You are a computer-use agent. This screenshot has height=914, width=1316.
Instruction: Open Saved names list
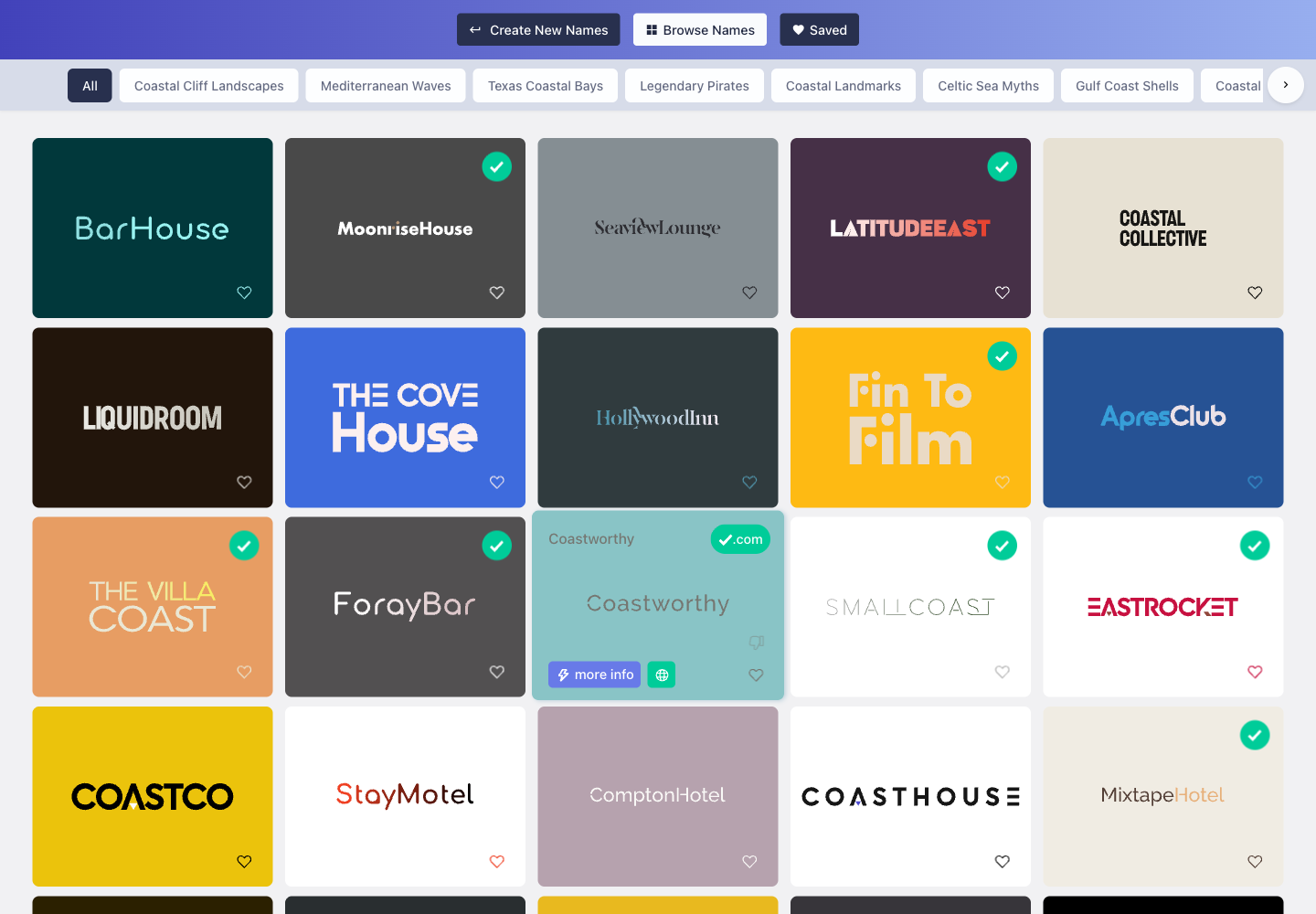(x=820, y=29)
